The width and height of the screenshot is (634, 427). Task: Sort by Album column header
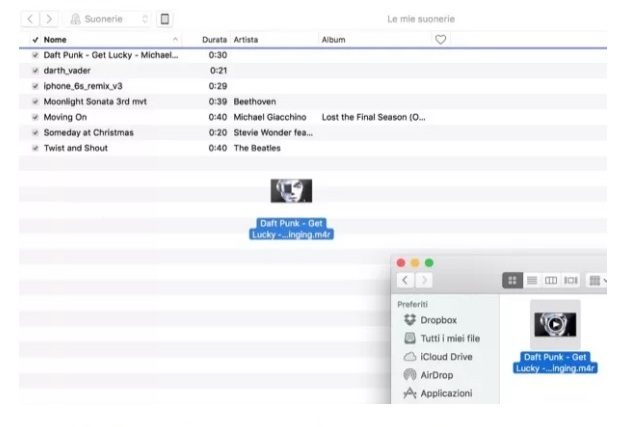[333, 40]
